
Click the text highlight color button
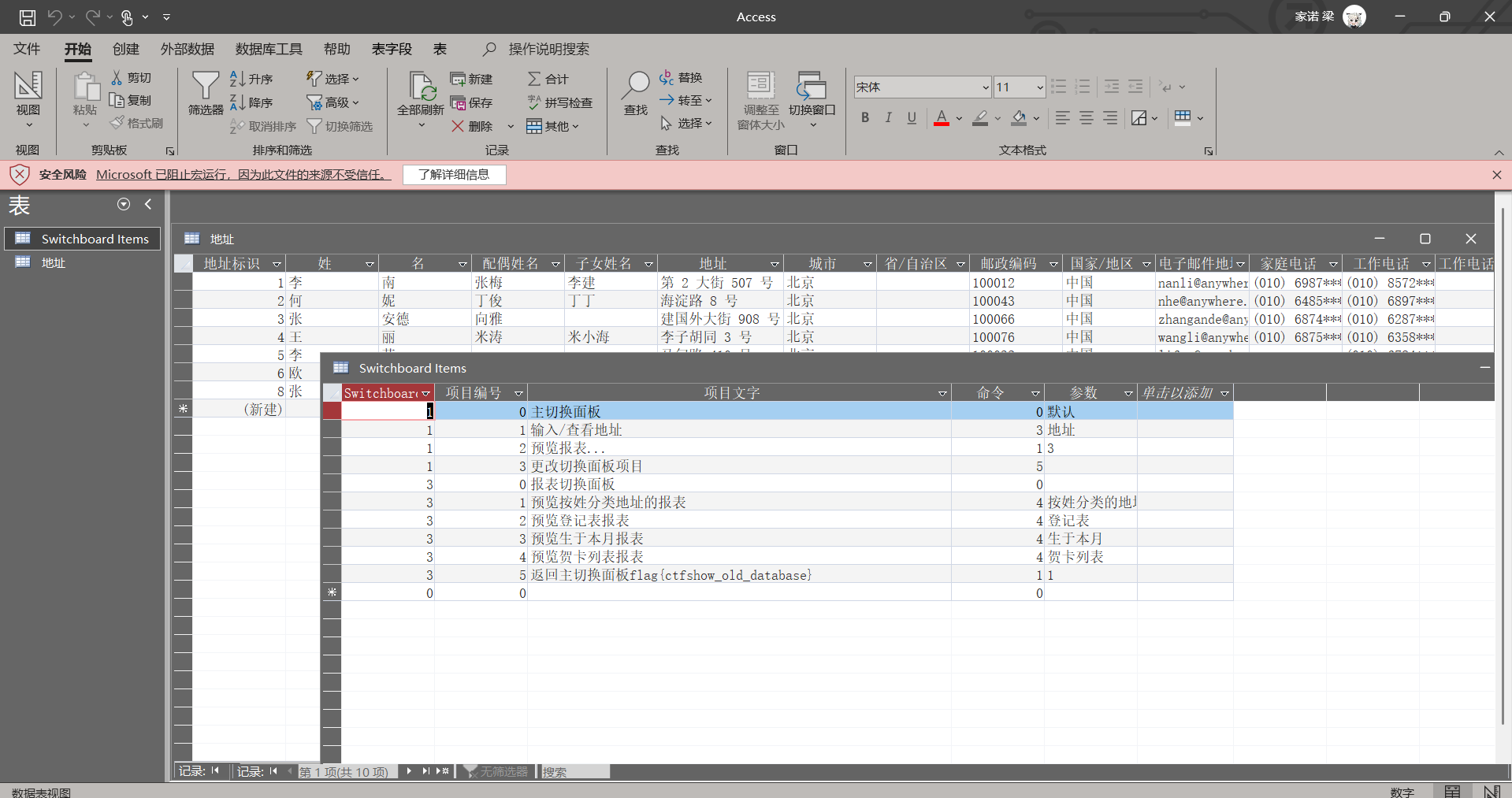[980, 118]
